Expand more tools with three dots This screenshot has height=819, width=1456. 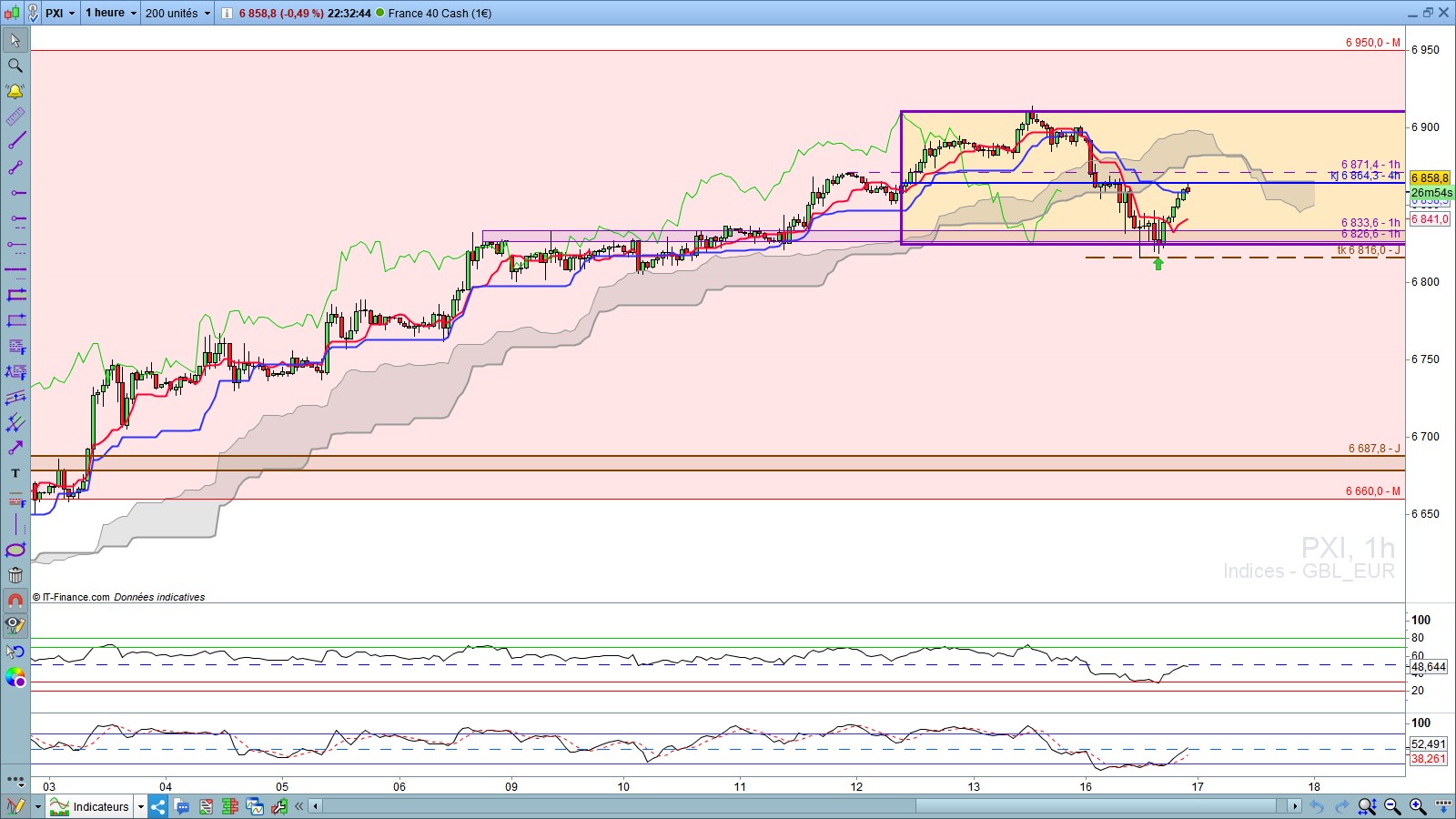click(x=15, y=780)
